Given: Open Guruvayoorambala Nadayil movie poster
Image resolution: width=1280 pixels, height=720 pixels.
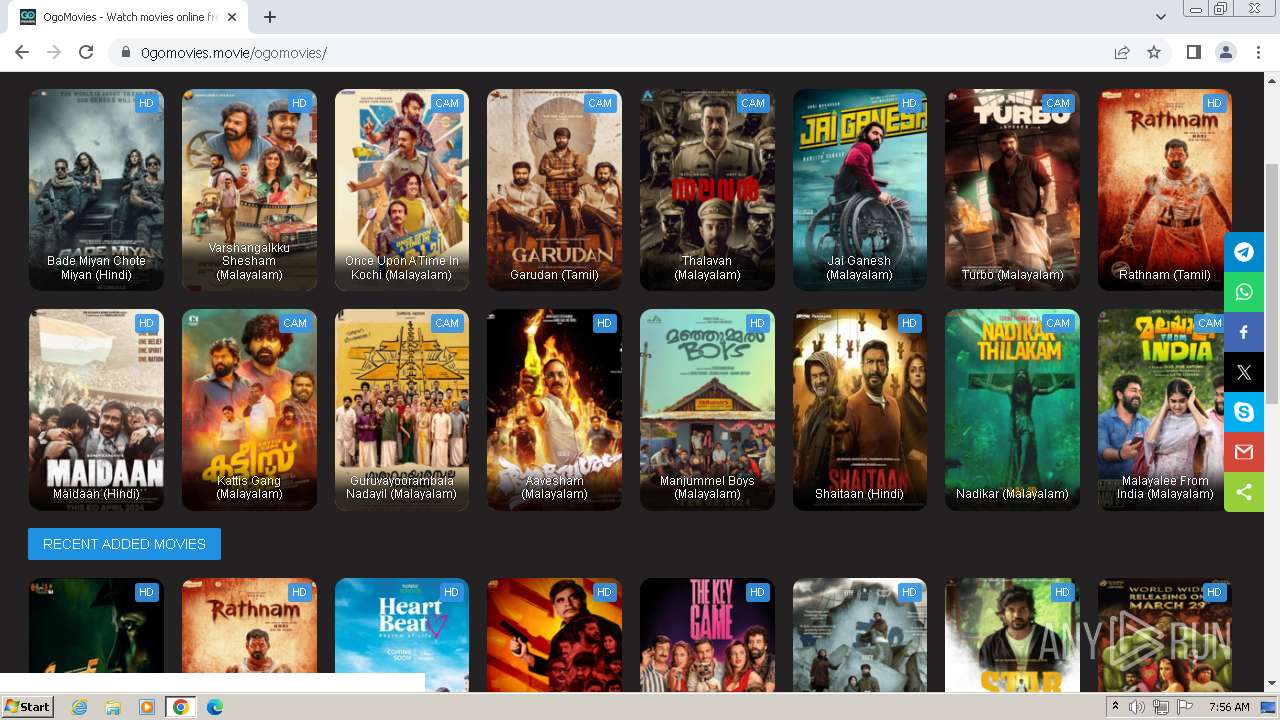Looking at the screenshot, I should tap(402, 410).
